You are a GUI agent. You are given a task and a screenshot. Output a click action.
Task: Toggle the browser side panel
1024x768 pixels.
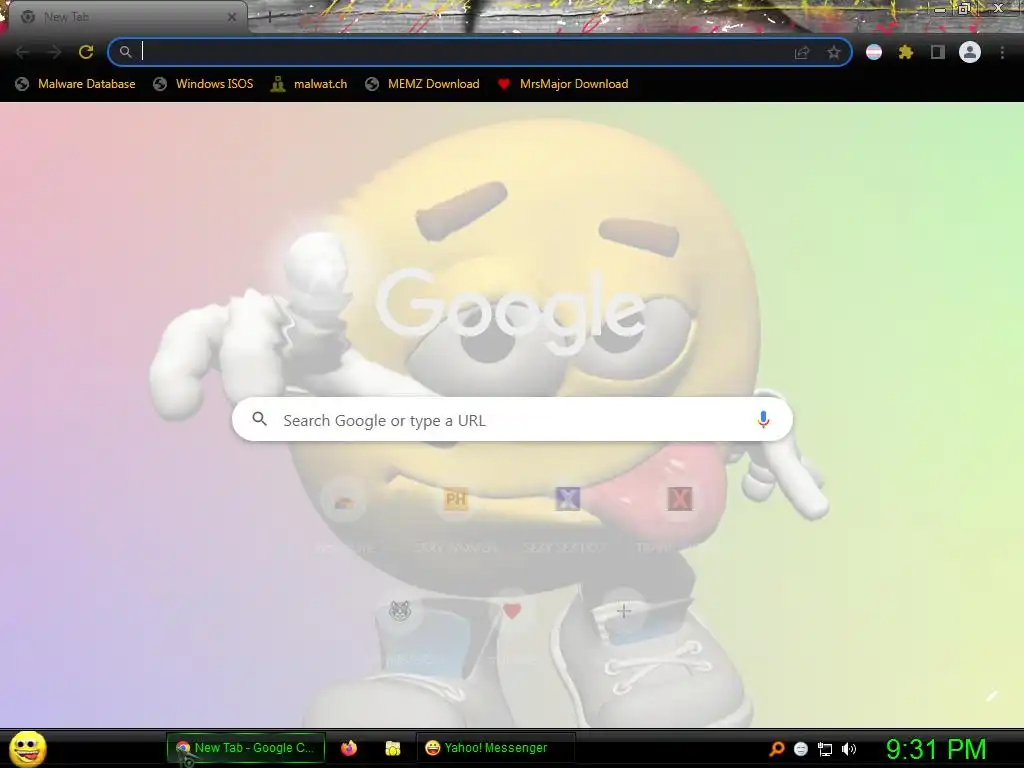(x=938, y=52)
